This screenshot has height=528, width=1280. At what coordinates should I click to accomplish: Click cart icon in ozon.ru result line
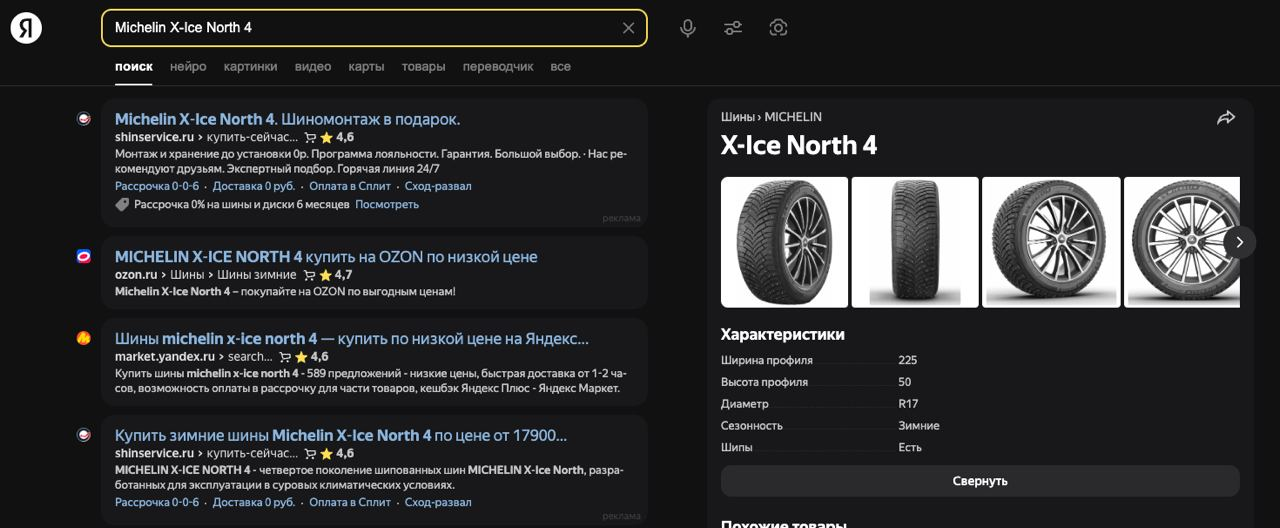(310, 275)
